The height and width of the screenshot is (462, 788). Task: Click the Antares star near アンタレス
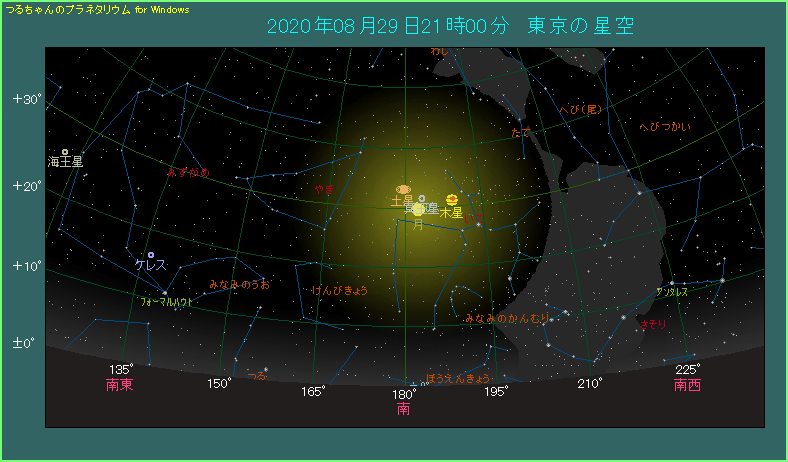[673, 283]
